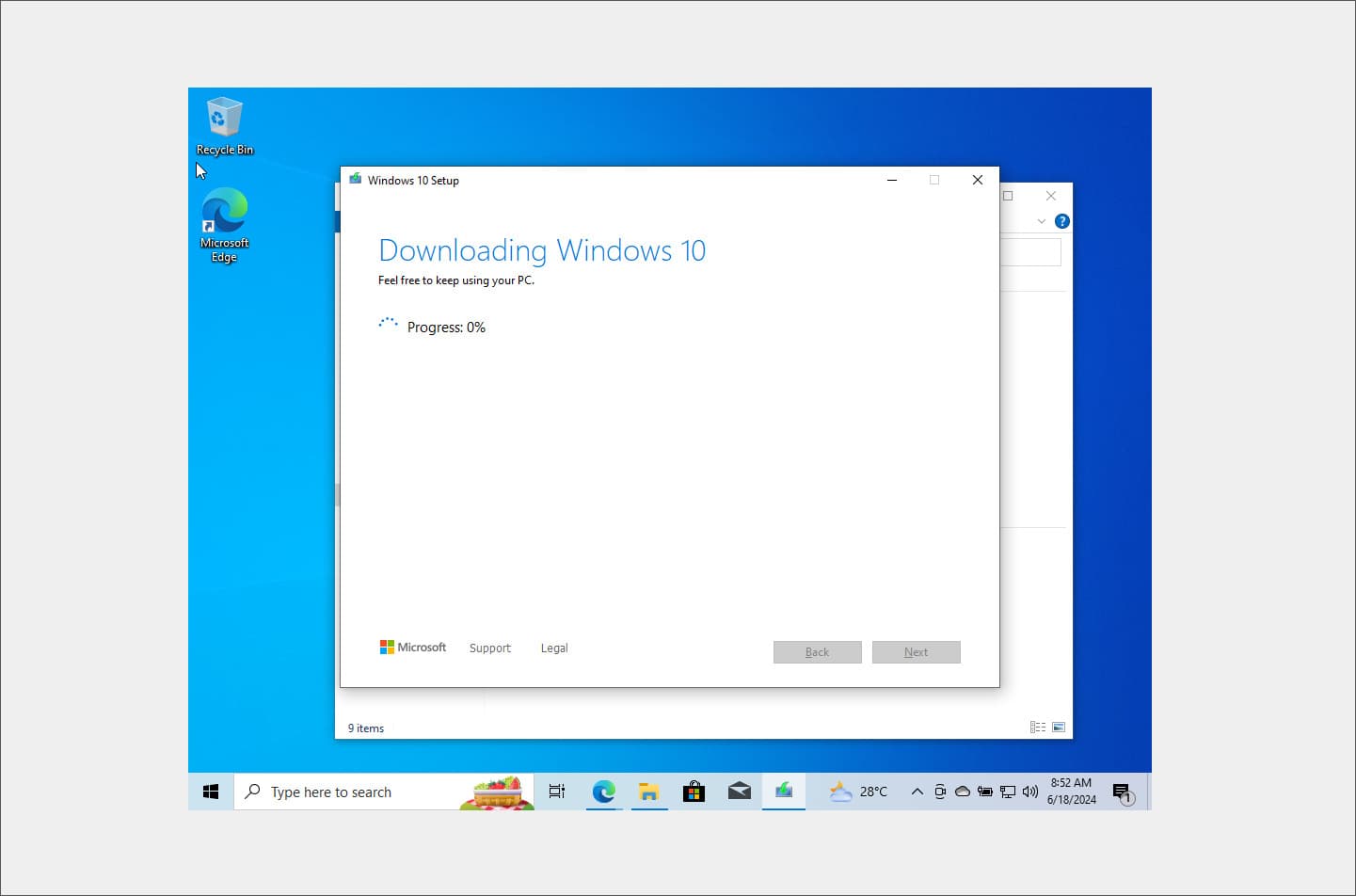Click the File Explorer search box
1356x896 pixels.
[1030, 252]
